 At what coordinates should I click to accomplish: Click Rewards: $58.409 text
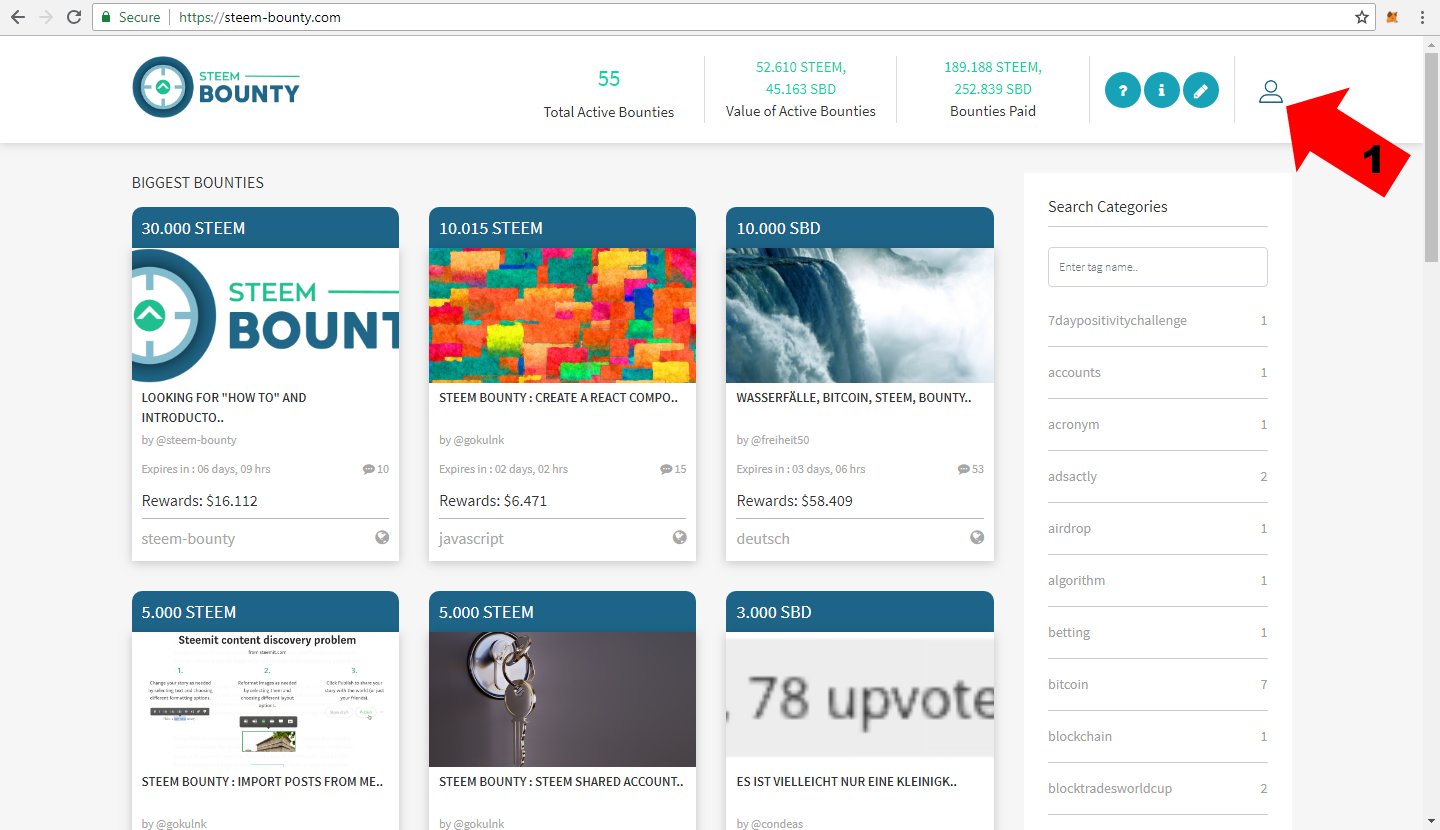795,501
